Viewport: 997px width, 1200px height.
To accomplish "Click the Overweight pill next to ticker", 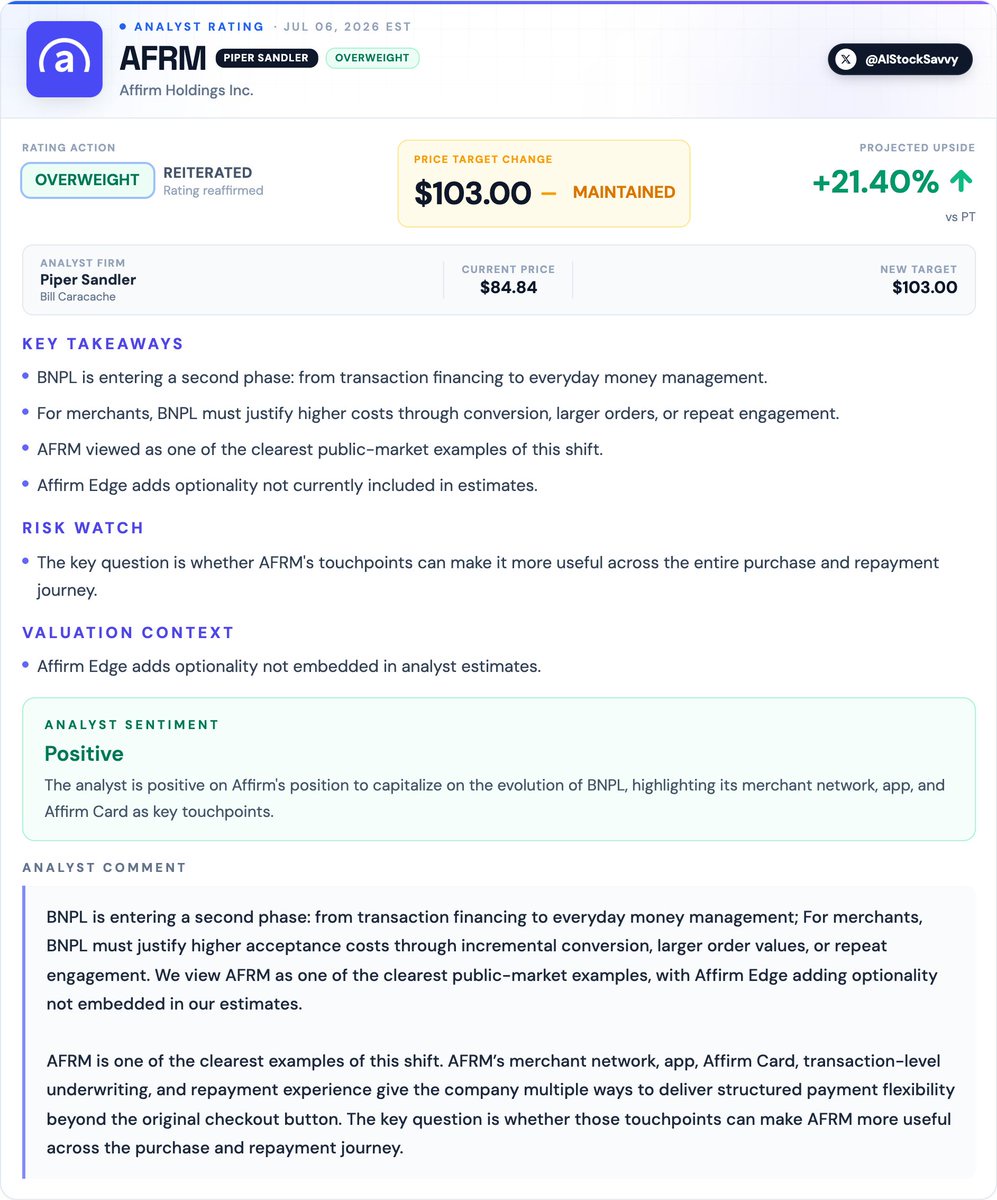I will click(x=372, y=58).
